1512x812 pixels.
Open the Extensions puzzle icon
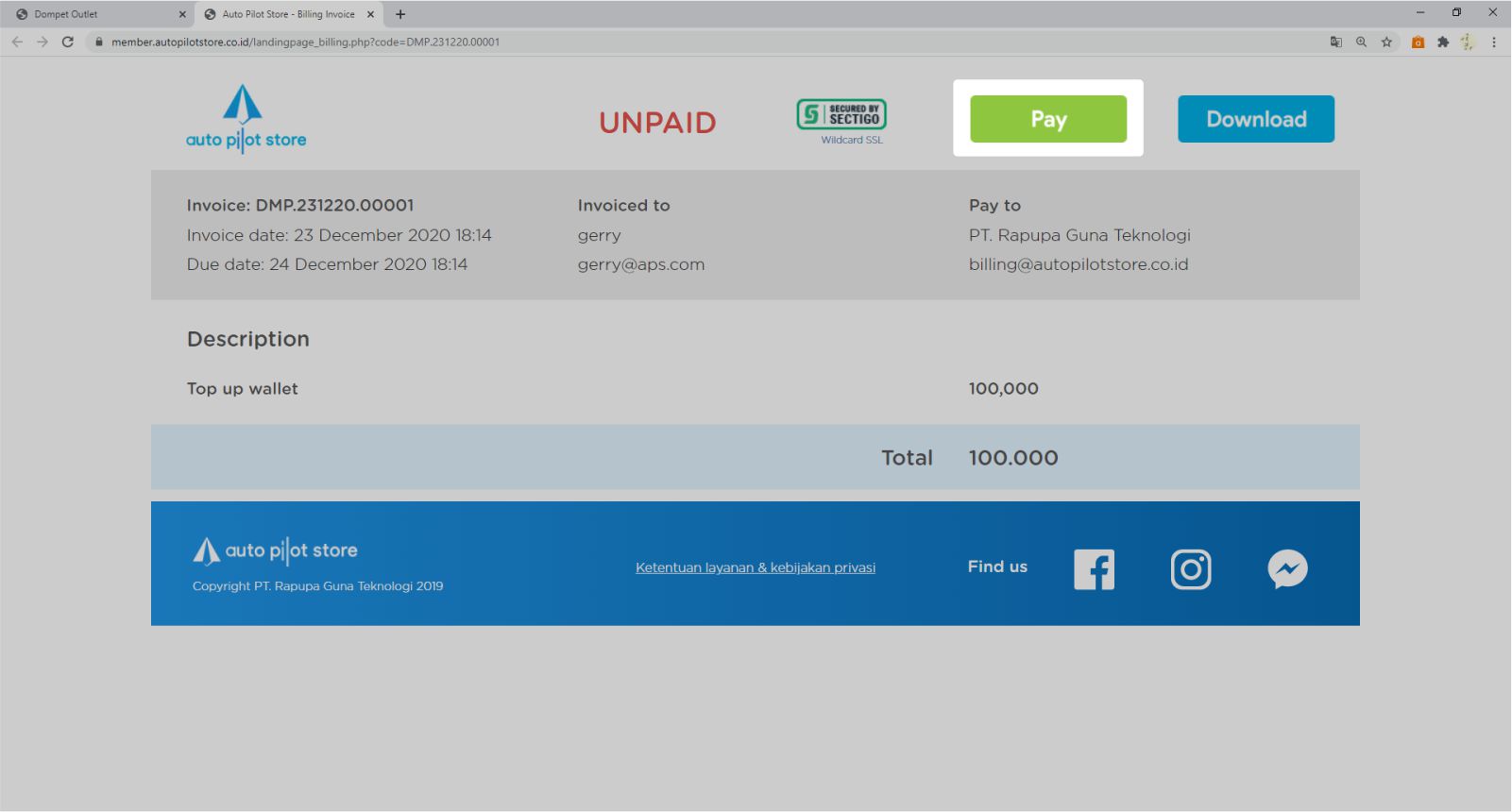click(1442, 42)
